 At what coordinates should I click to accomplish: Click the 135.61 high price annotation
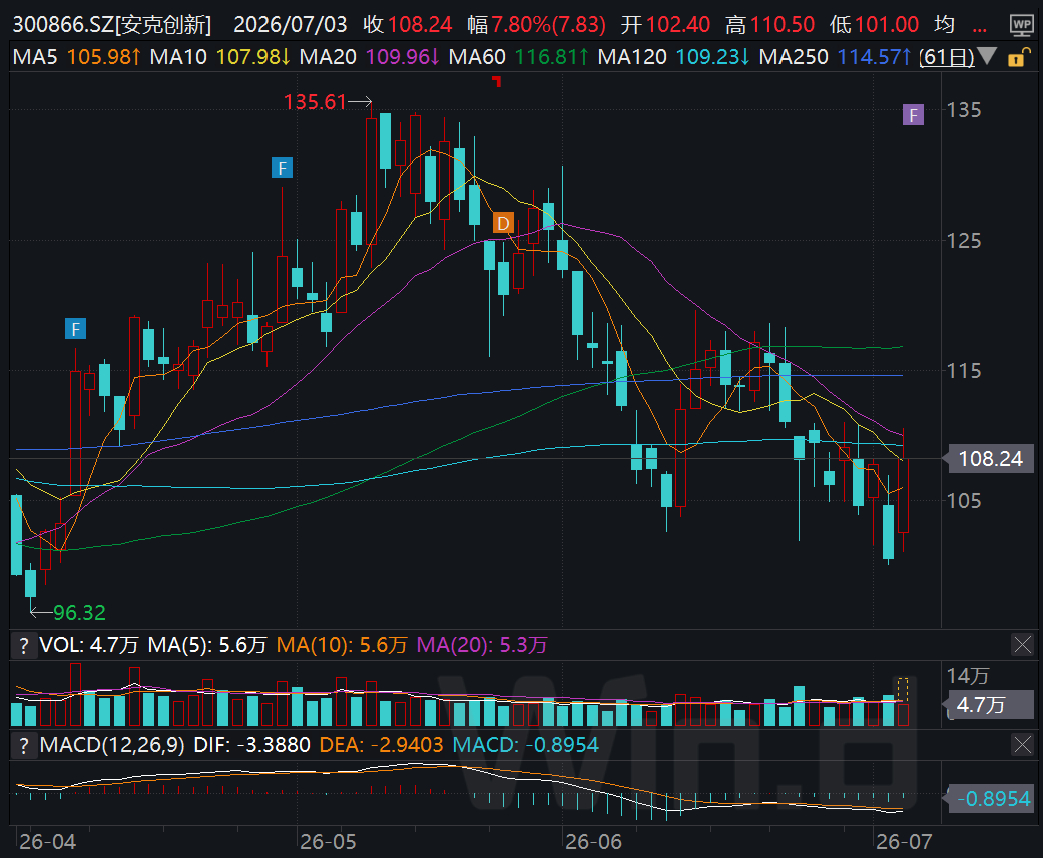[315, 102]
